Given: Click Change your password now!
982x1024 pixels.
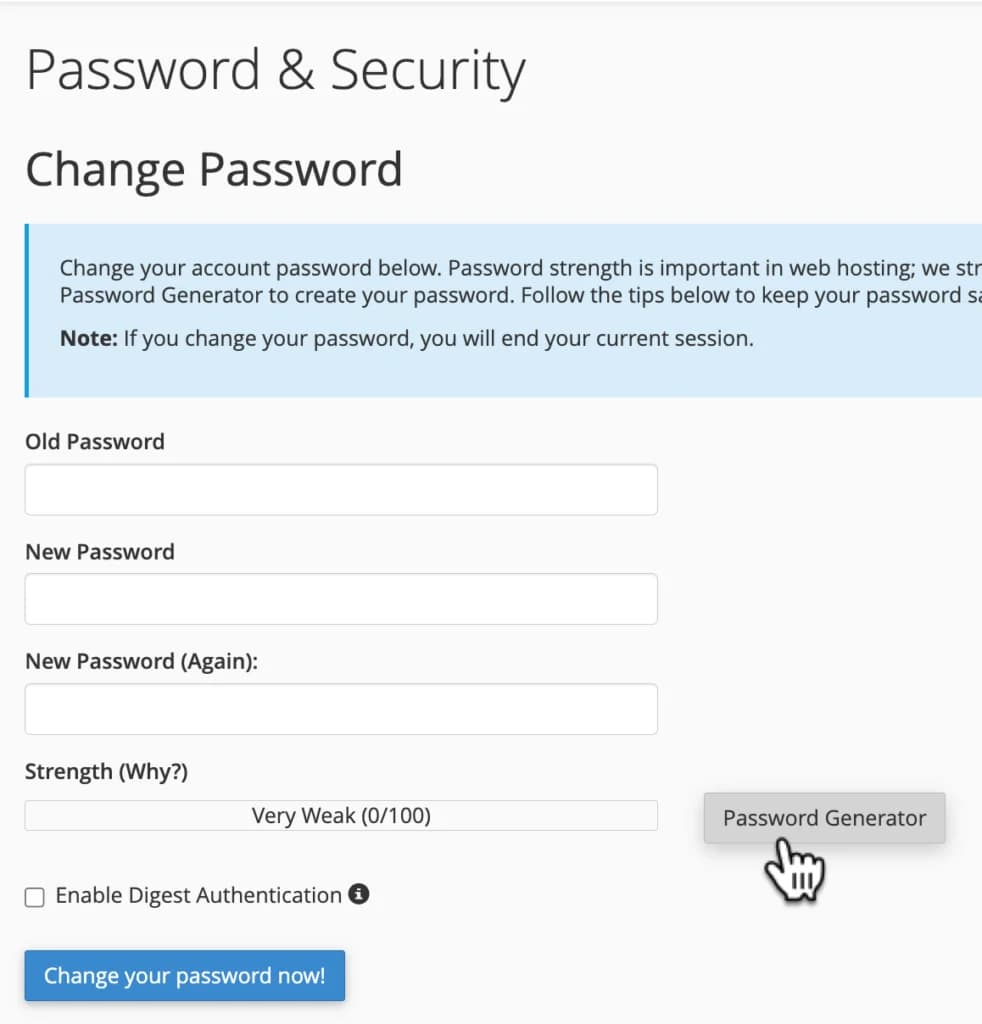Looking at the screenshot, I should [184, 975].
